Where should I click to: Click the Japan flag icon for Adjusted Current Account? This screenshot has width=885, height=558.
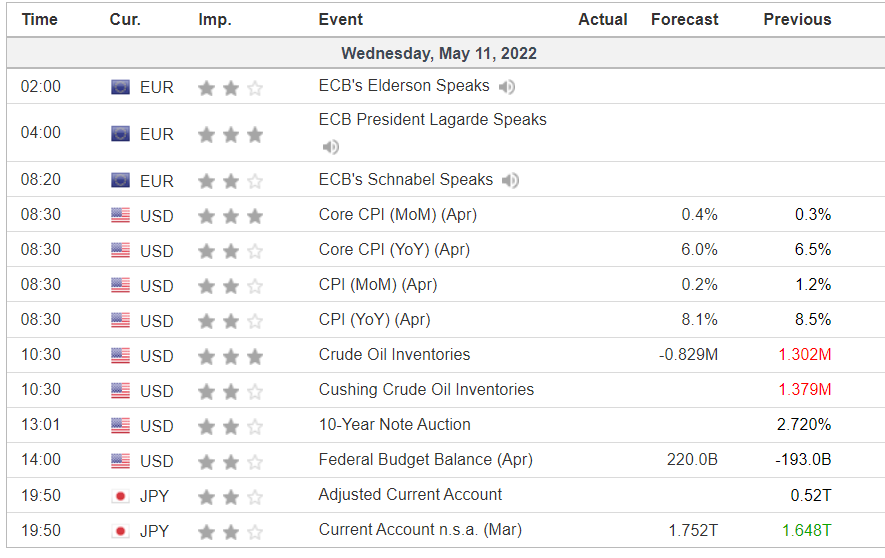120,496
